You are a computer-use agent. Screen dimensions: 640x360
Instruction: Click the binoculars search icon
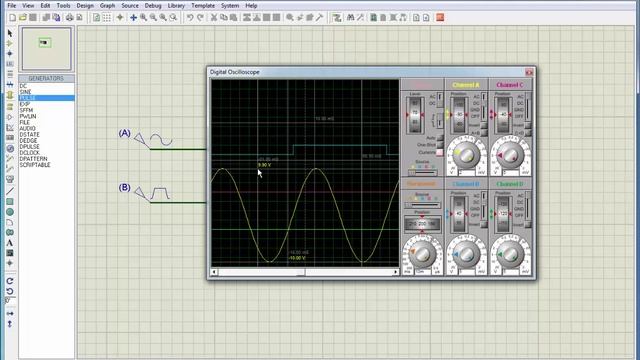[350, 18]
